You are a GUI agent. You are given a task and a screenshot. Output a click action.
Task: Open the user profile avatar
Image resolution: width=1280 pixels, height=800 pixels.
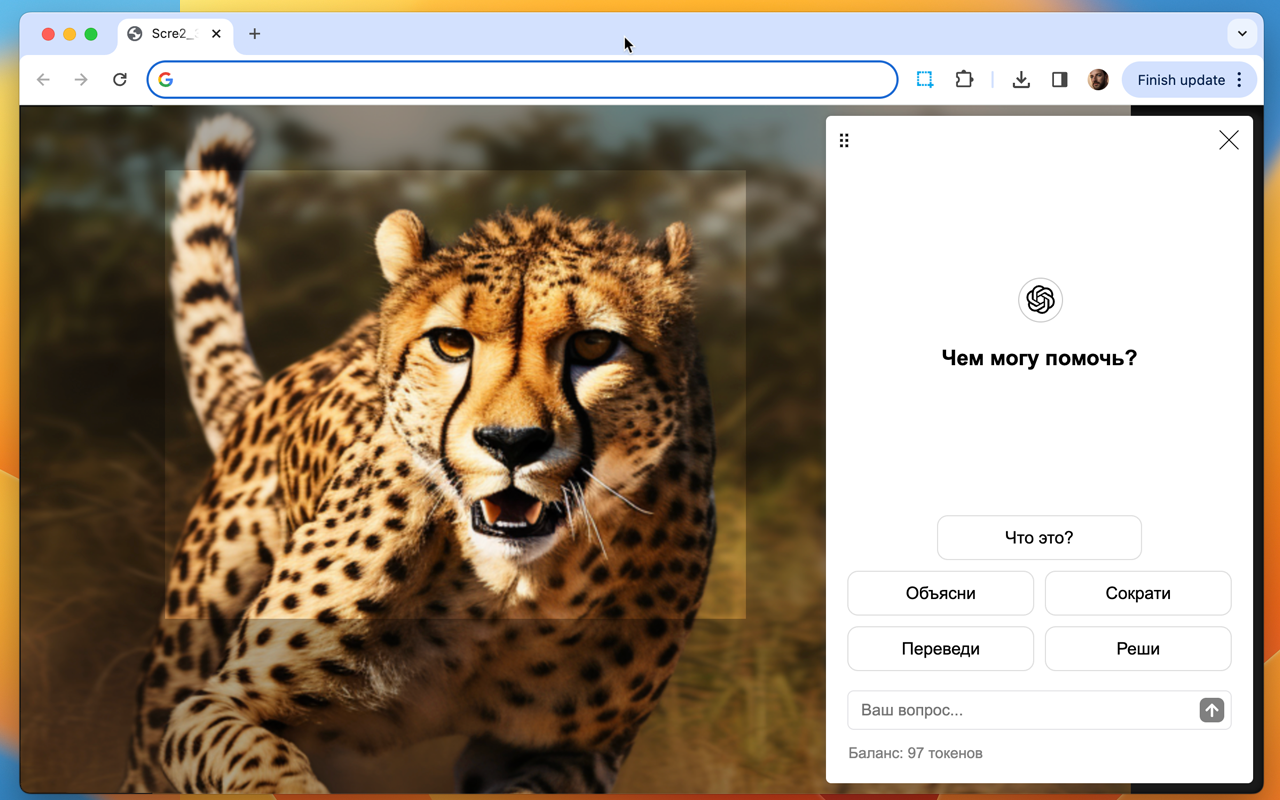(x=1098, y=80)
